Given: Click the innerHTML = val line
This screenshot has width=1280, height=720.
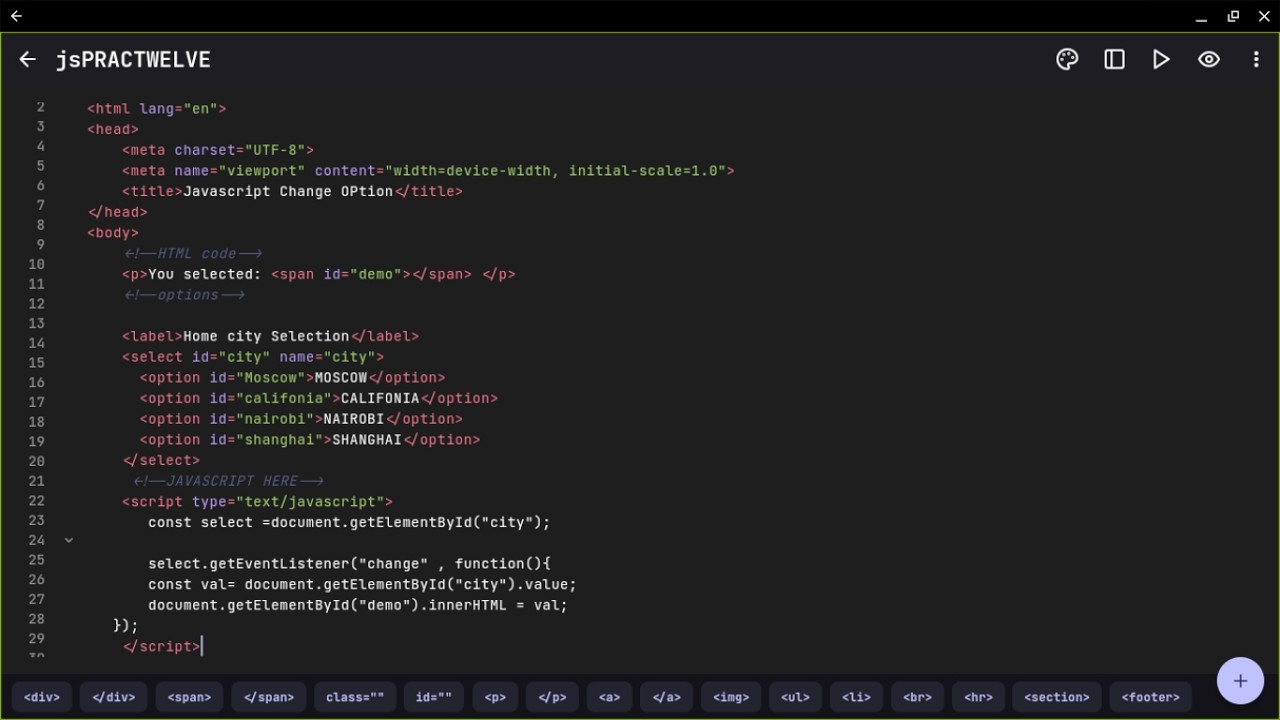Looking at the screenshot, I should point(358,605).
